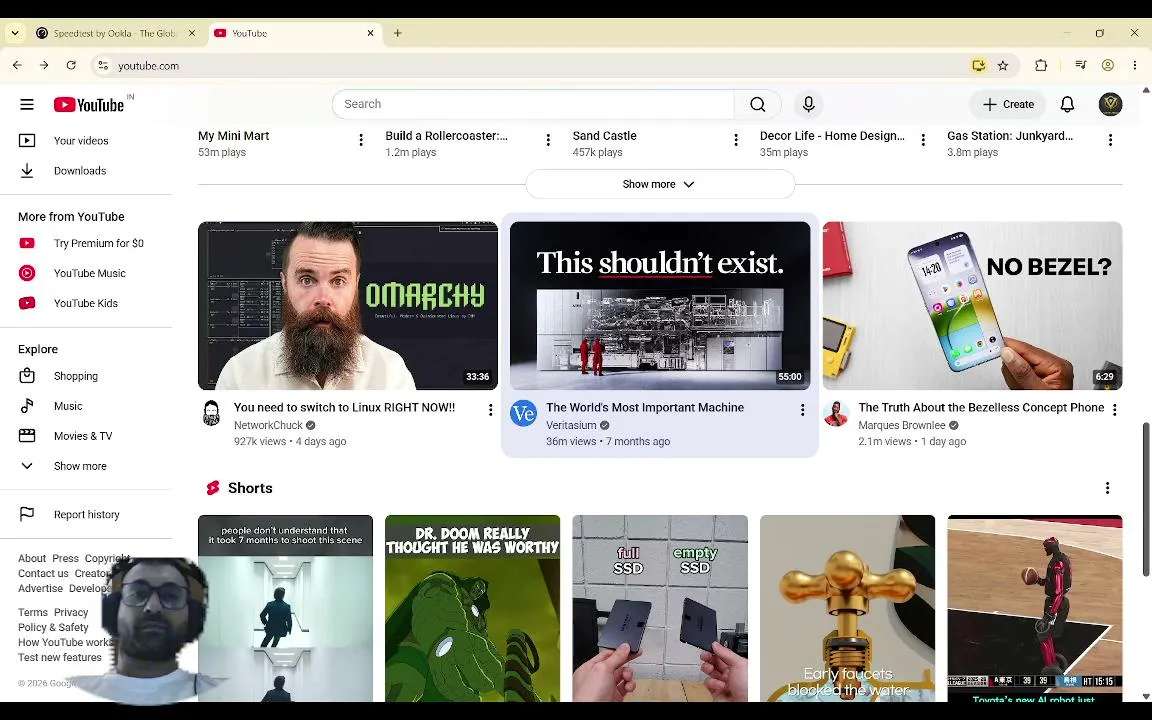Viewport: 1152px width, 720px height.
Task: Open more actions for Linux video
Action: point(490,410)
